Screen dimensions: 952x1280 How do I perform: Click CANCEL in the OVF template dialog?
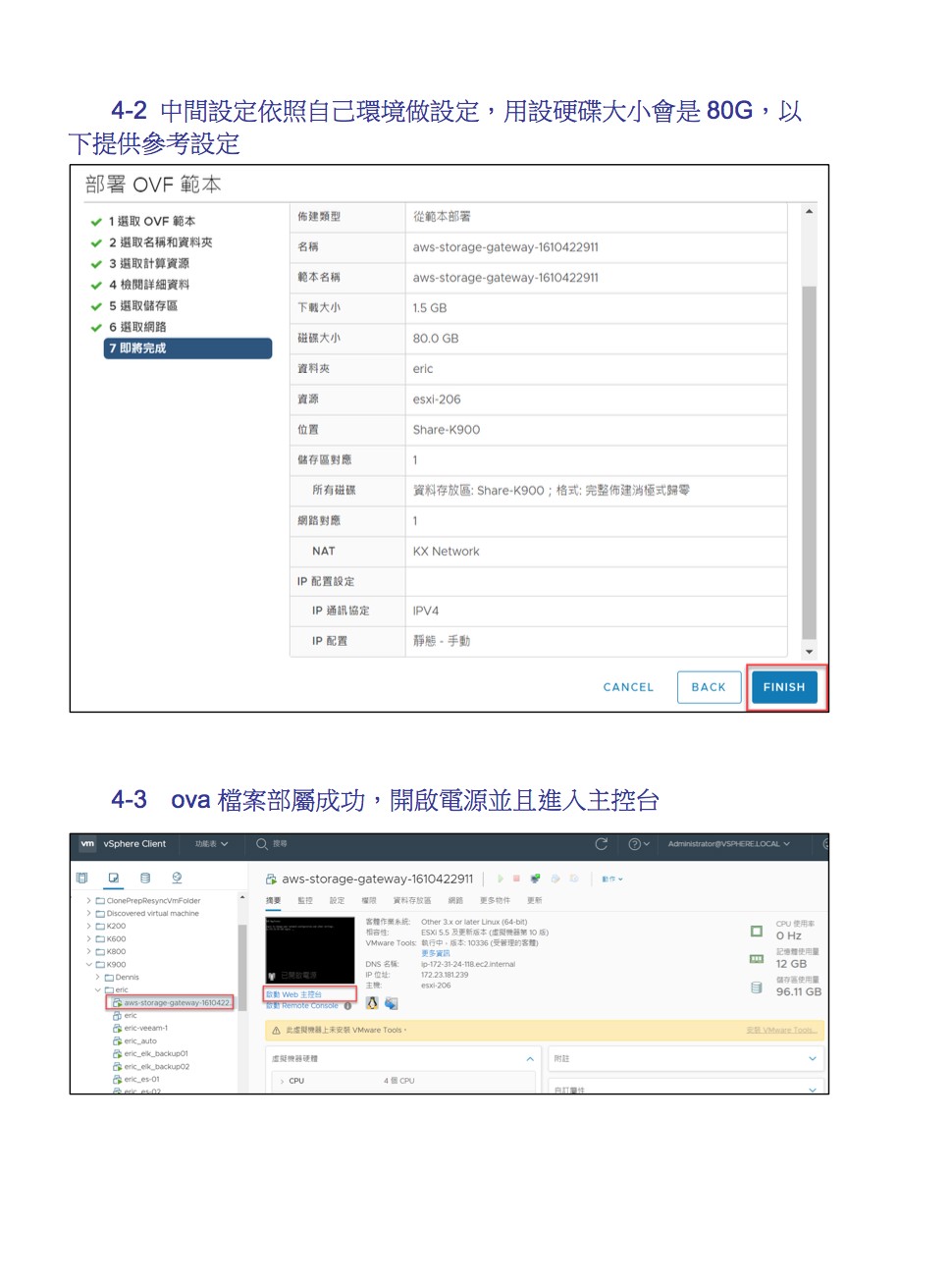pos(628,687)
